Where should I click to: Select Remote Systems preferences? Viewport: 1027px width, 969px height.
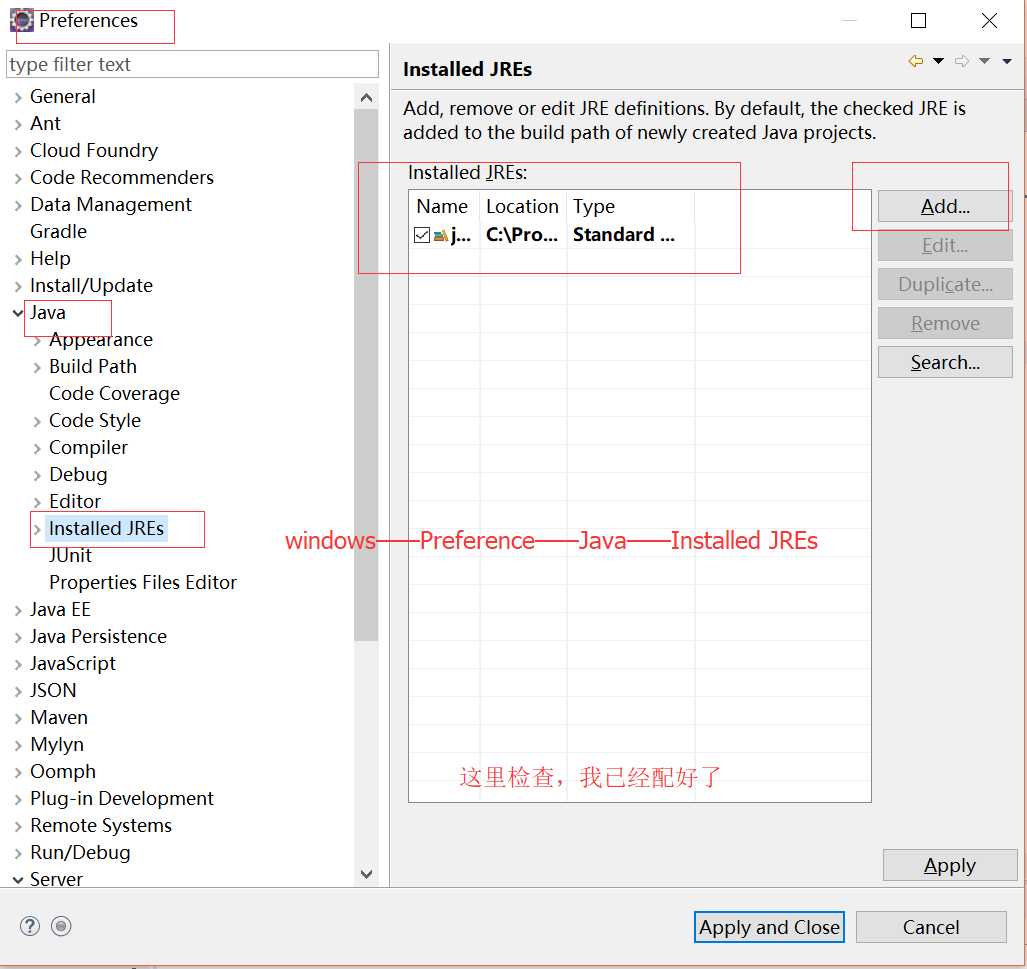pyautogui.click(x=101, y=826)
